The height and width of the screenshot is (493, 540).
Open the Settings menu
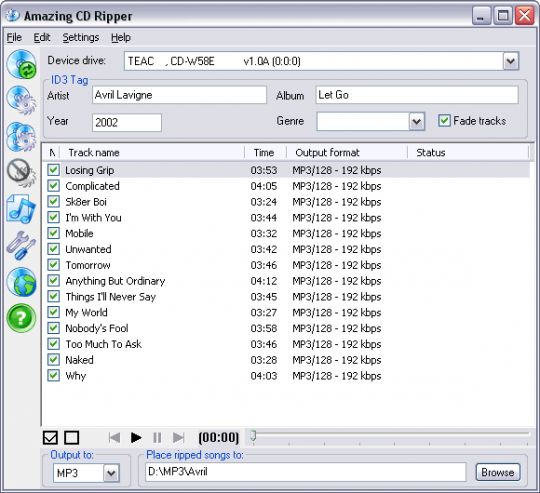(81, 37)
